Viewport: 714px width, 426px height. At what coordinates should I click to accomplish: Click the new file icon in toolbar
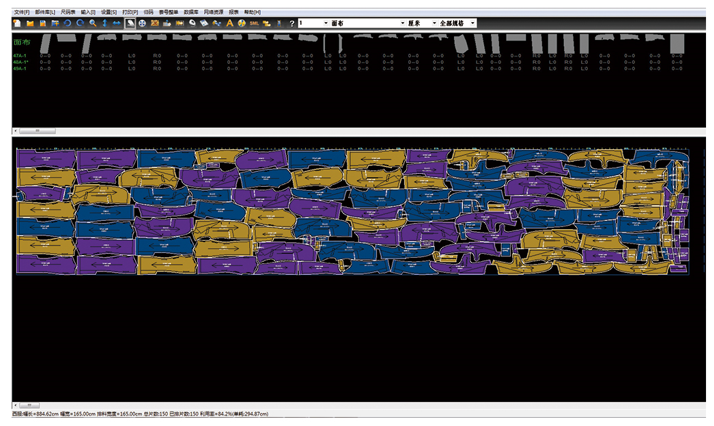(17, 22)
